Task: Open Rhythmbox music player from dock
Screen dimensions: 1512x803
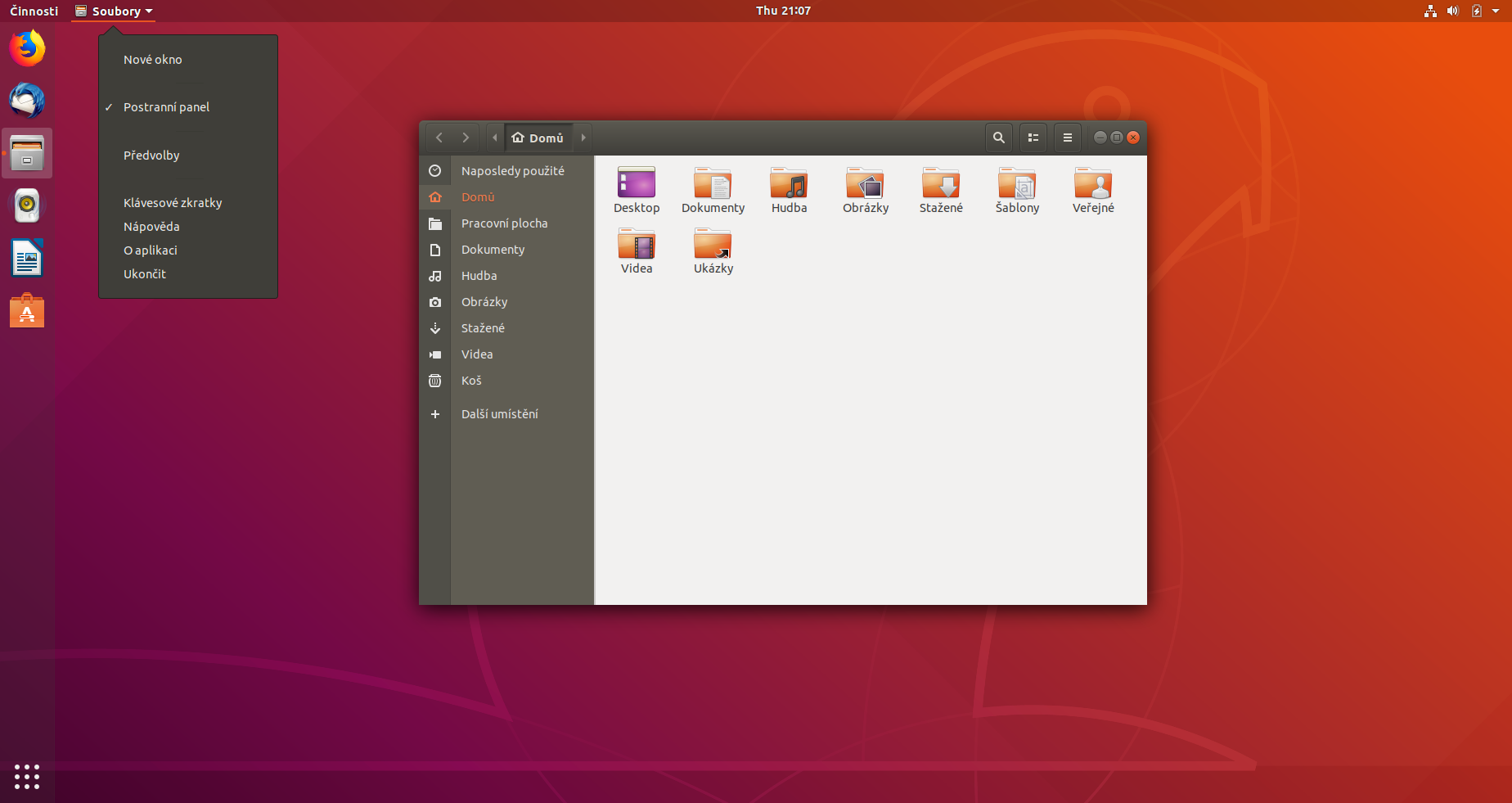Action: click(27, 205)
